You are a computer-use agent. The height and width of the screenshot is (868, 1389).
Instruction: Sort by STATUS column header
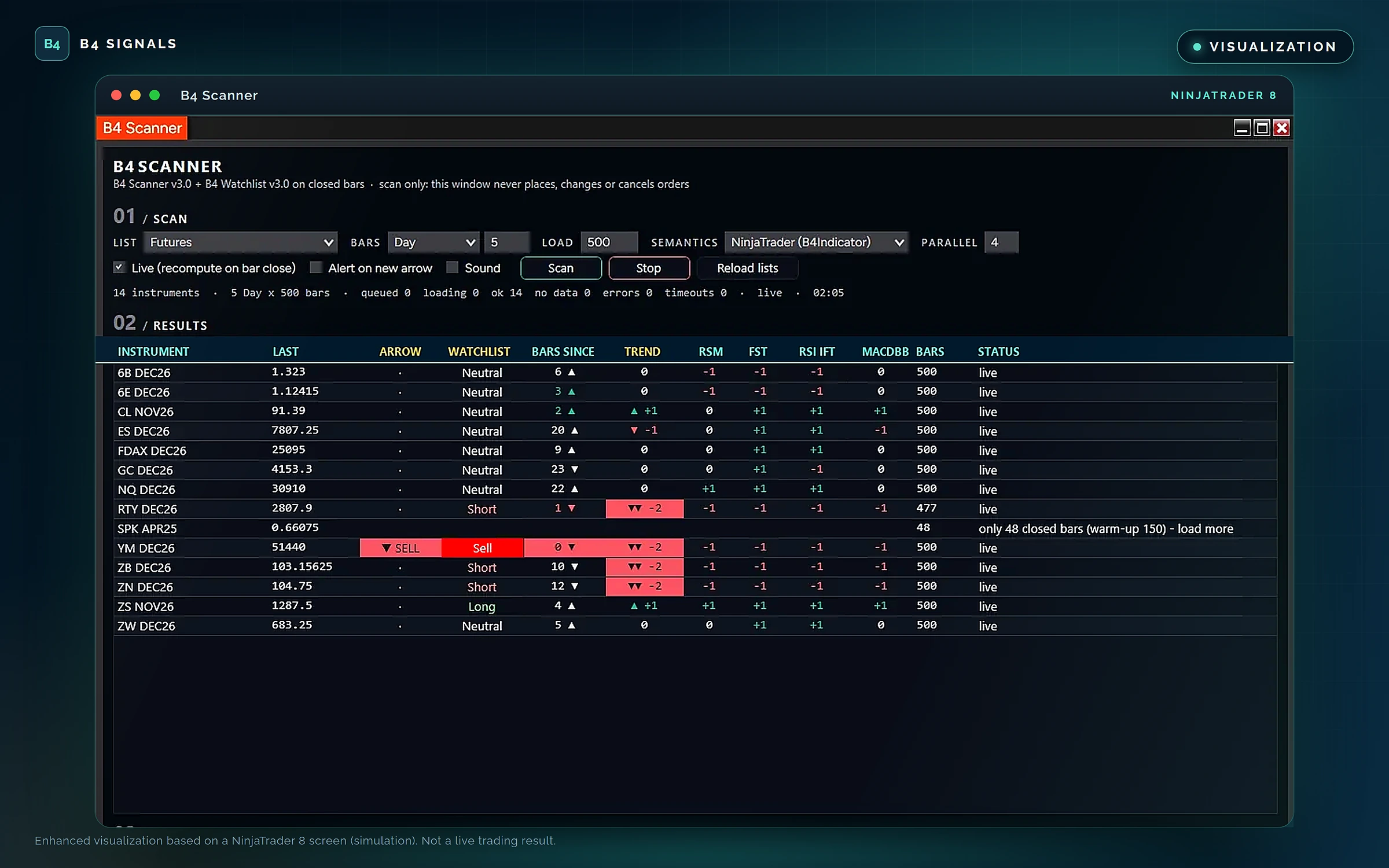coord(998,352)
